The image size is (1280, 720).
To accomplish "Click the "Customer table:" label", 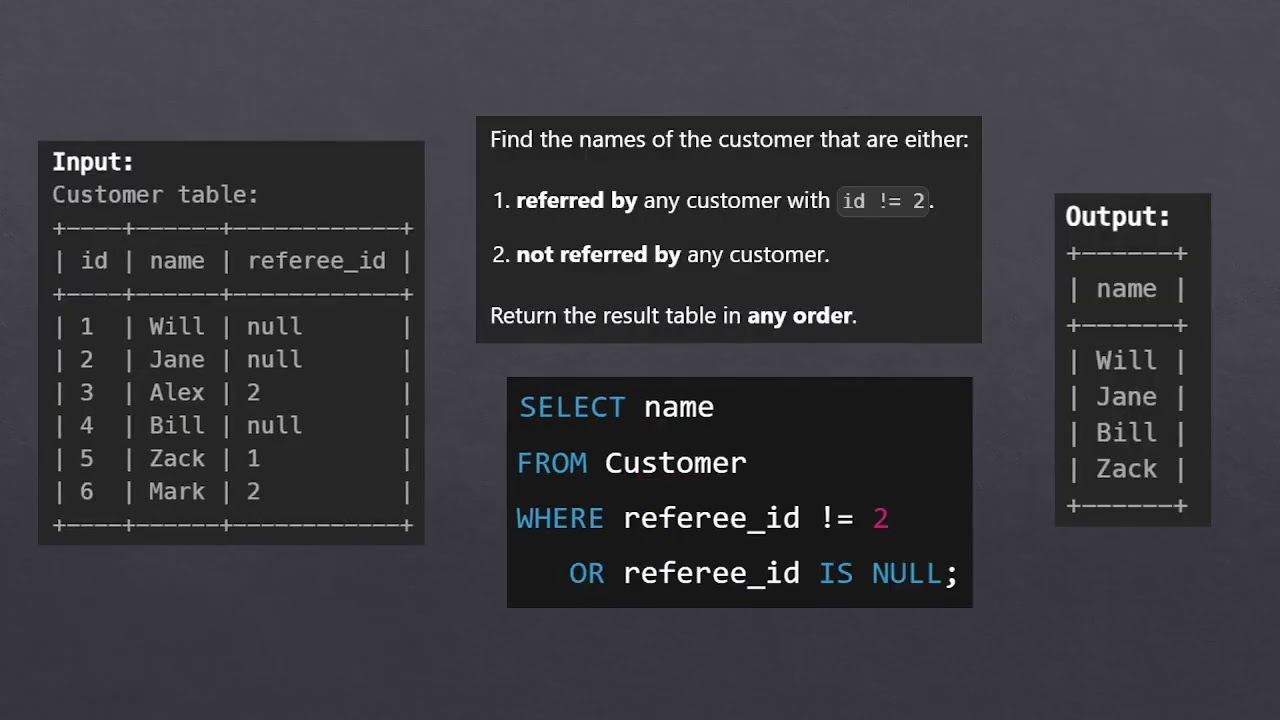I will click(155, 195).
